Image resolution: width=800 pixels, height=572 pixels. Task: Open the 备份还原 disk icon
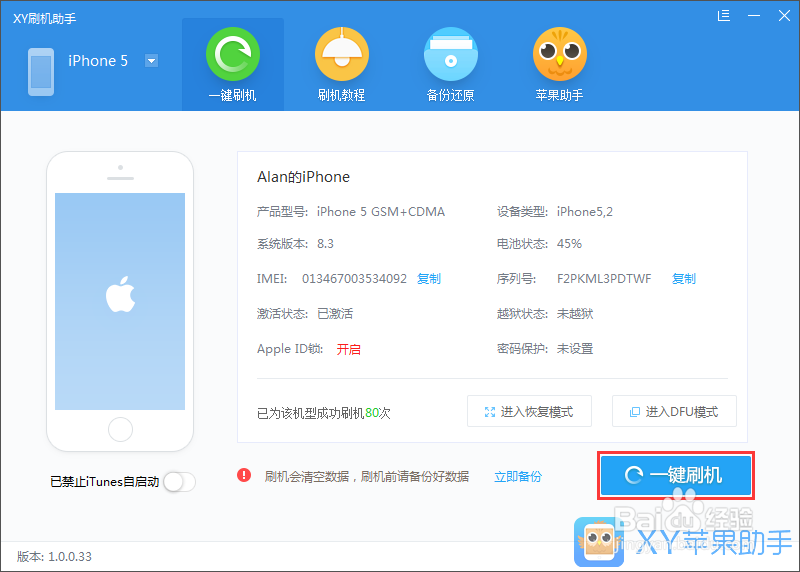point(451,54)
